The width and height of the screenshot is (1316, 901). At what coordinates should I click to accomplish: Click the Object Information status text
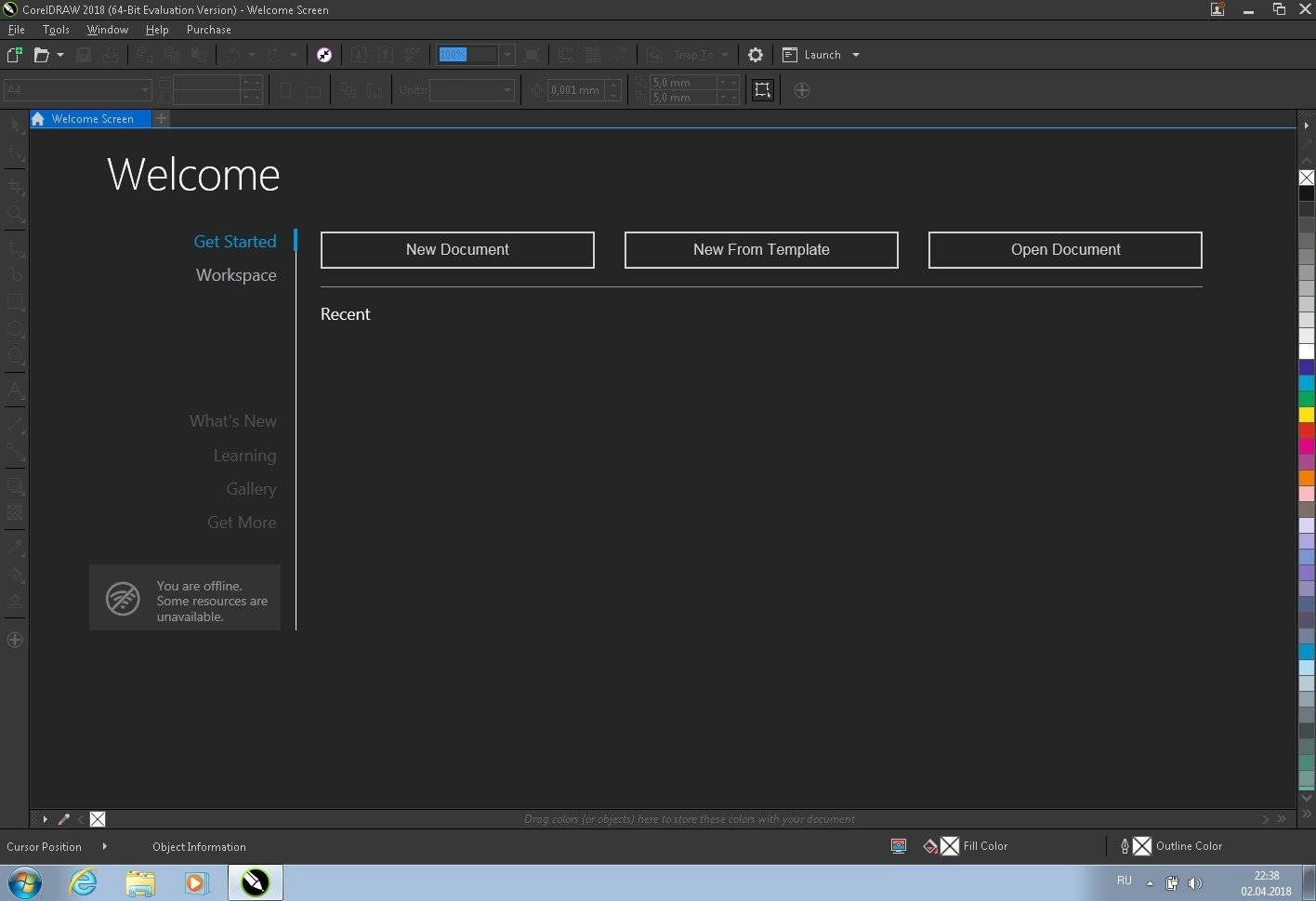point(199,847)
